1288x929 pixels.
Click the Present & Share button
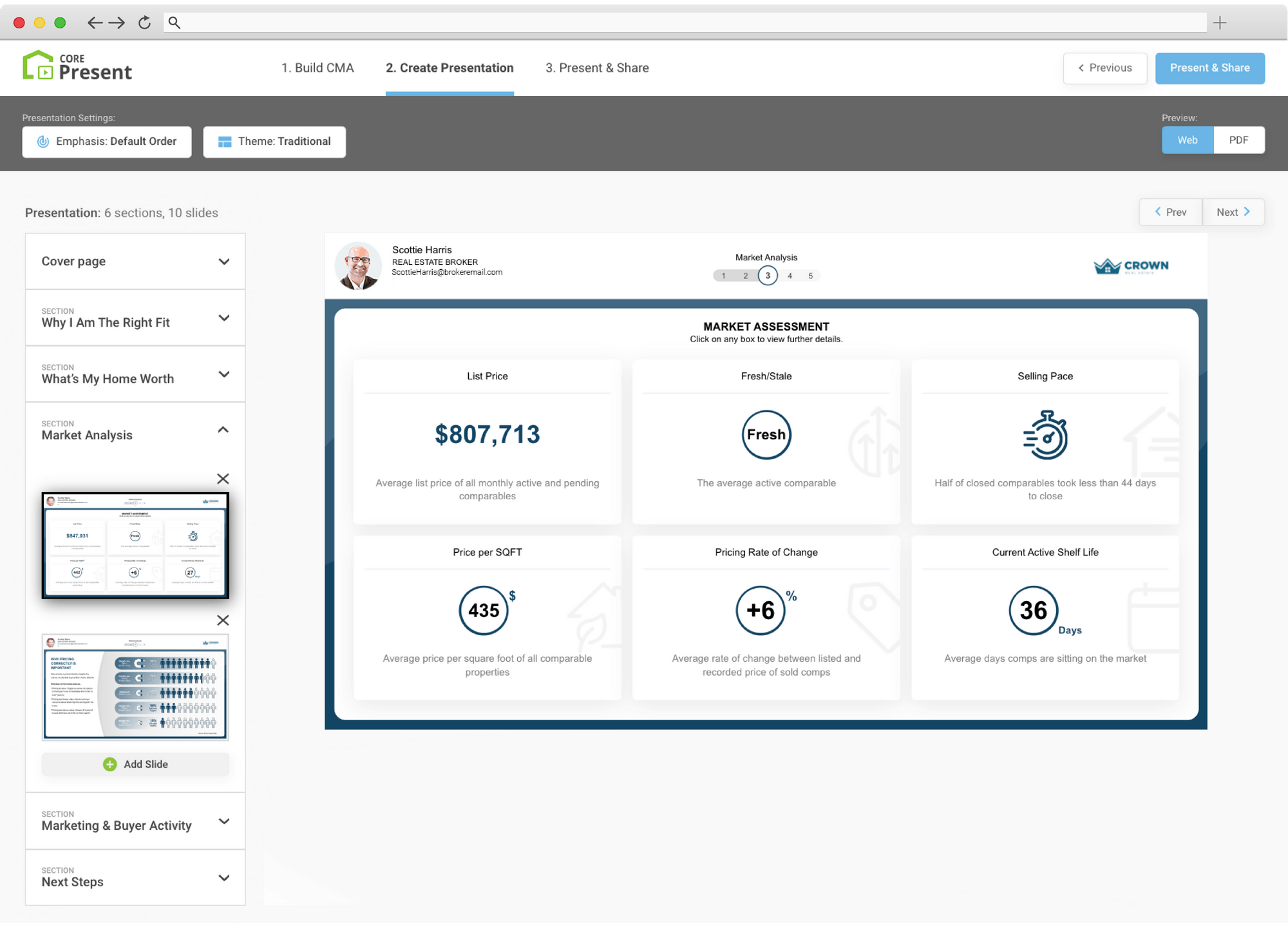1209,68
